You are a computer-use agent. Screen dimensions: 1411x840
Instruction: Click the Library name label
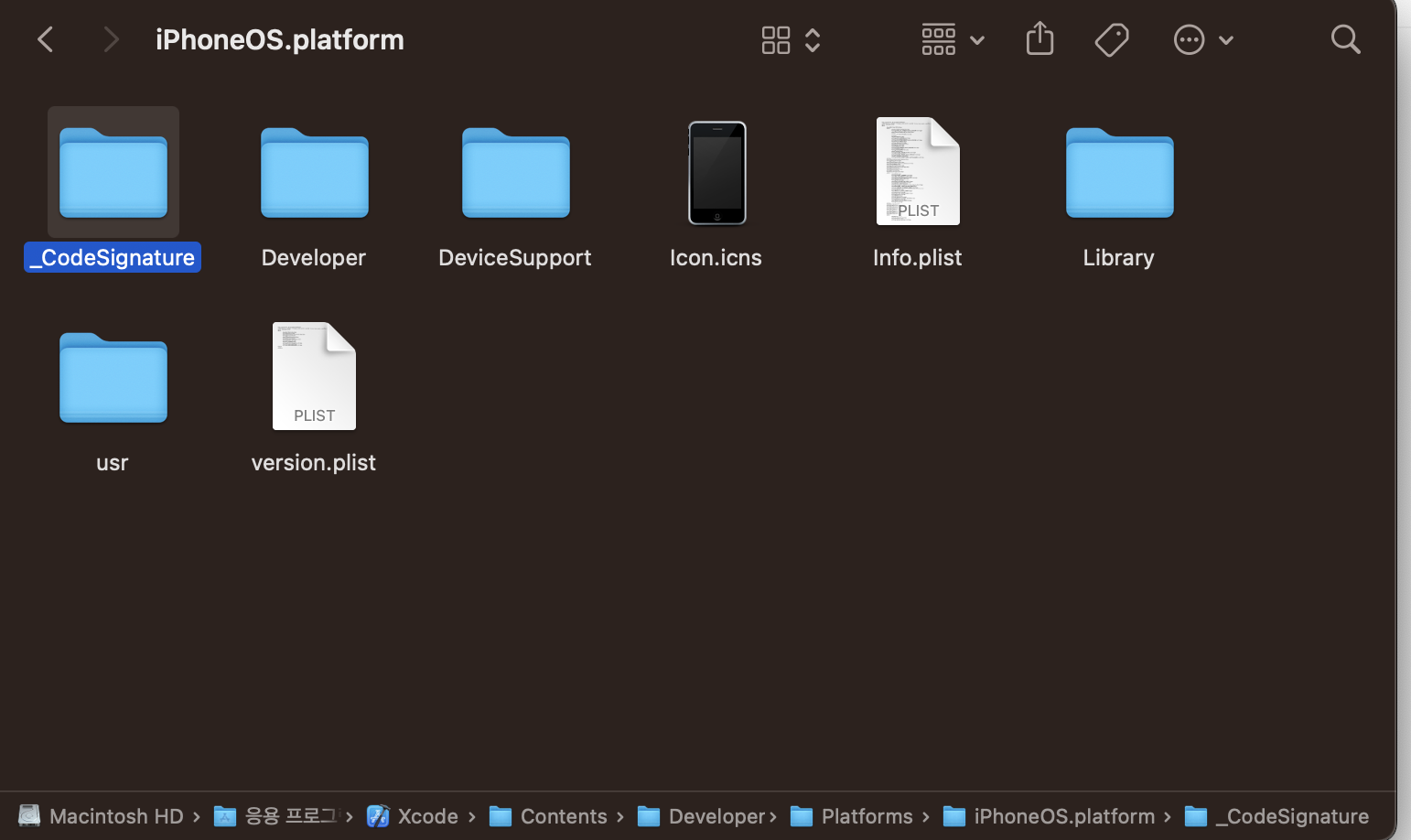pos(1119,257)
